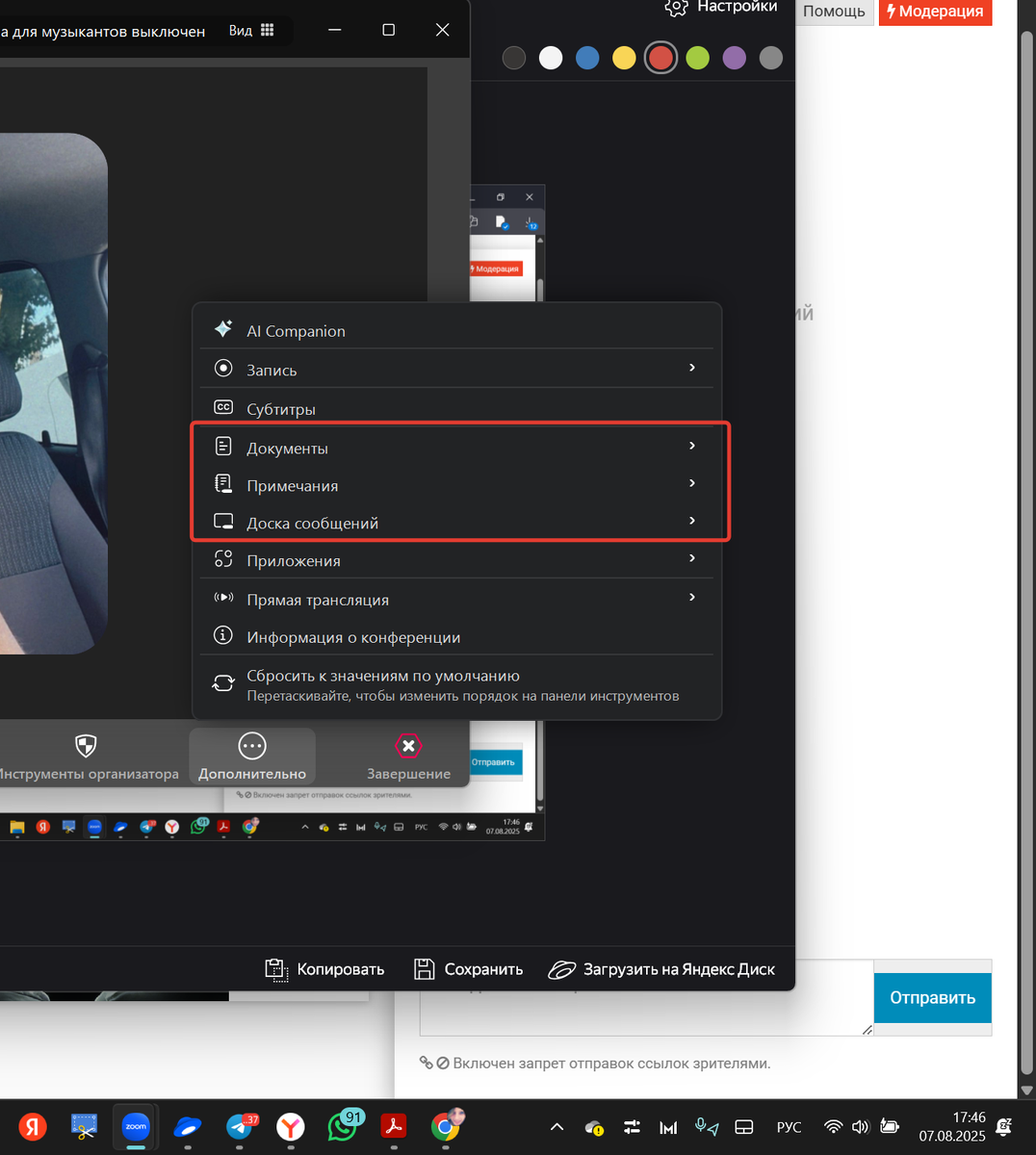
Task: Click the touchpad tray icon
Action: (x=743, y=1127)
